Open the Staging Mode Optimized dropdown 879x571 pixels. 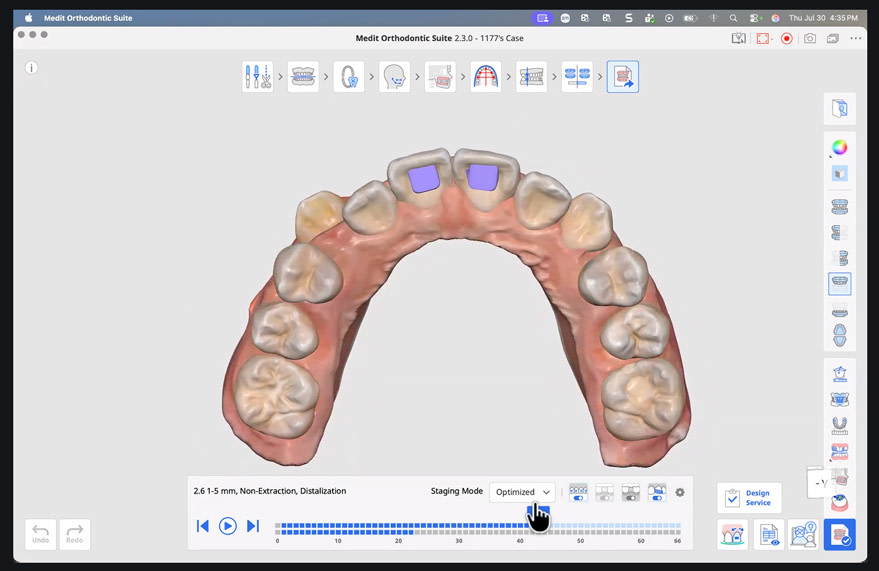[x=522, y=492]
